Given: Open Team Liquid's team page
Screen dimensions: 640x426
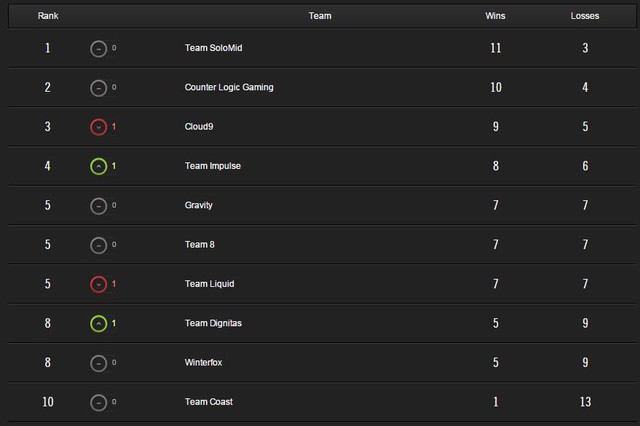Looking at the screenshot, I should (209, 284).
